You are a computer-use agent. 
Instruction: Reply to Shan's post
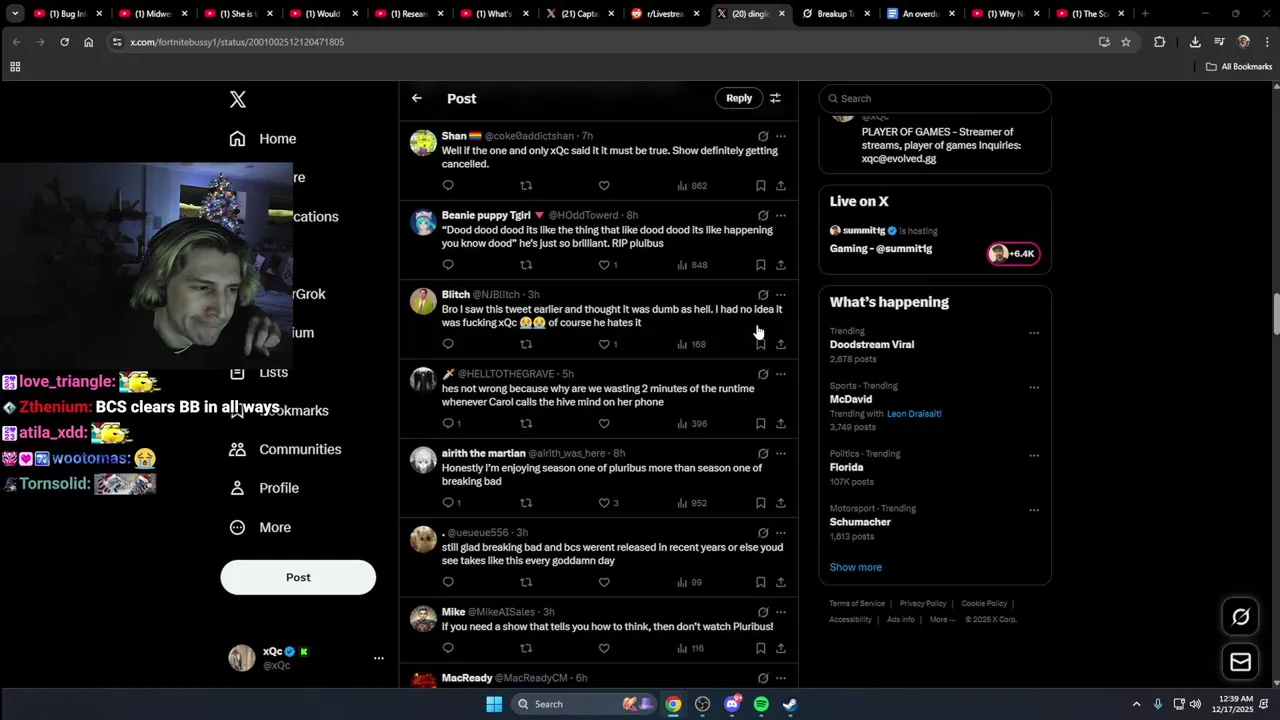click(448, 185)
